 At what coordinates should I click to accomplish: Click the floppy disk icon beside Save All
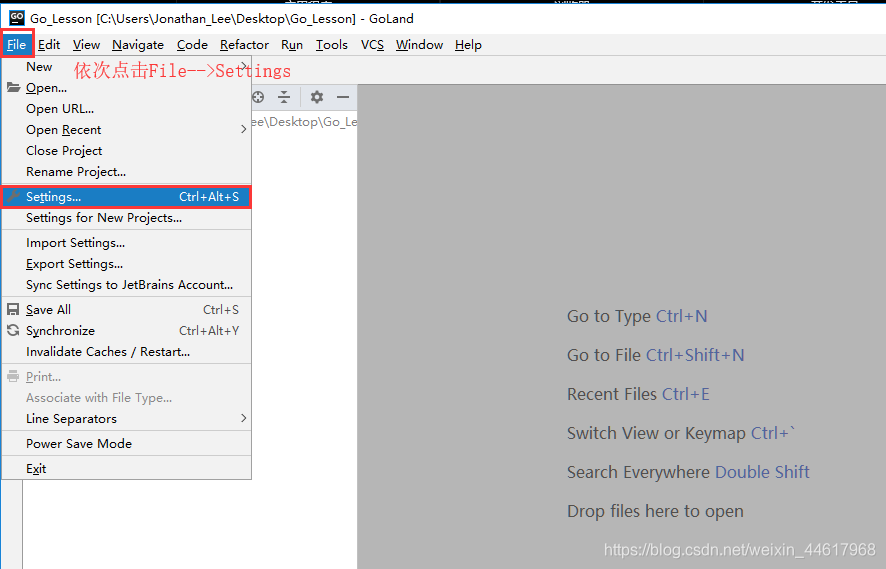tap(13, 310)
